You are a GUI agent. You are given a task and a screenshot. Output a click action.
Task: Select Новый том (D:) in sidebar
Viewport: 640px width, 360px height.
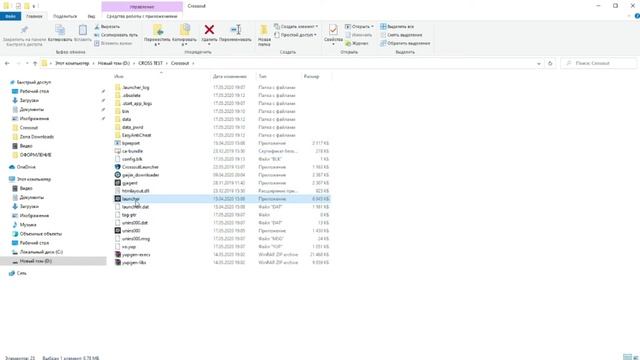[x=36, y=261]
